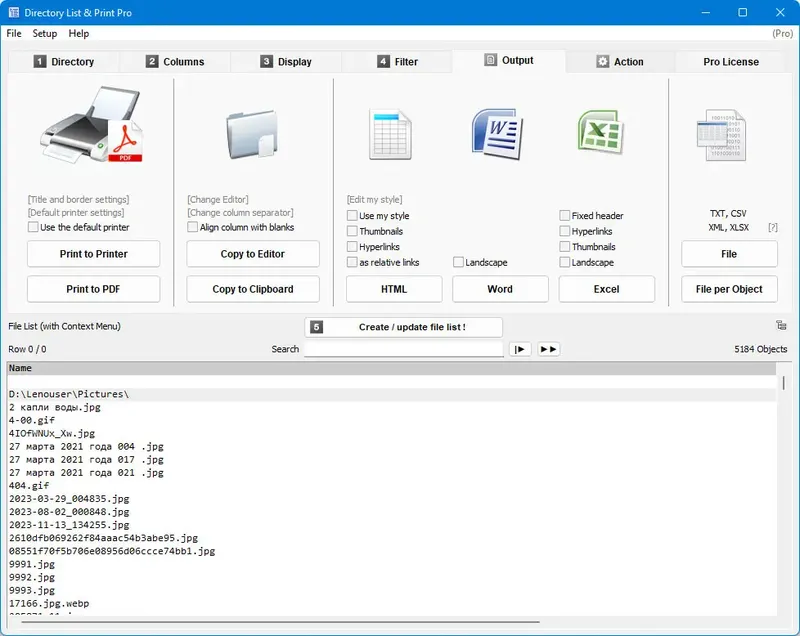Enable Use the default printer checkbox
This screenshot has width=800, height=636.
pyautogui.click(x=33, y=227)
